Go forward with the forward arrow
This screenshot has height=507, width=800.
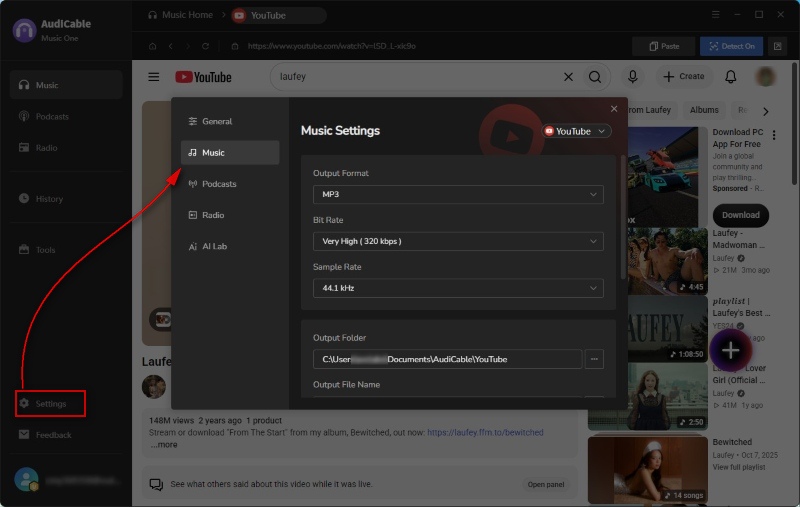(188, 46)
